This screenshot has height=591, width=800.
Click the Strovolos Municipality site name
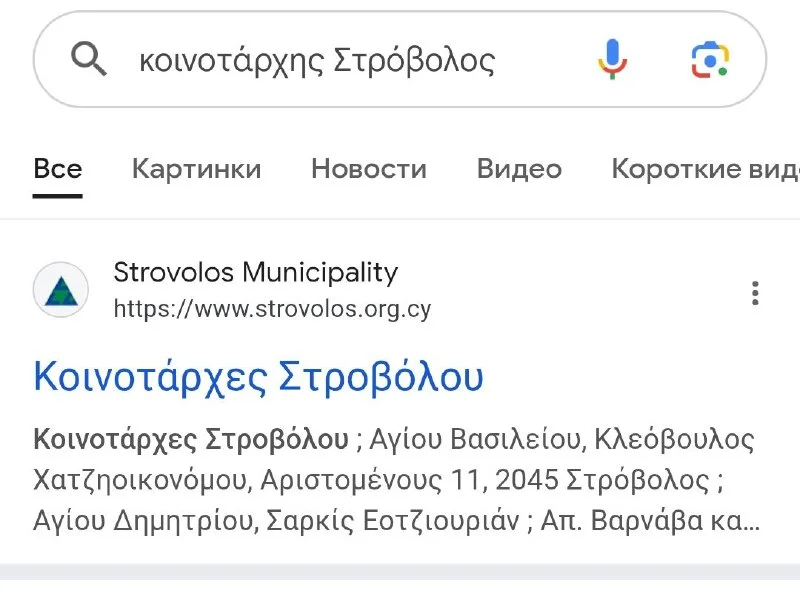tap(256, 272)
